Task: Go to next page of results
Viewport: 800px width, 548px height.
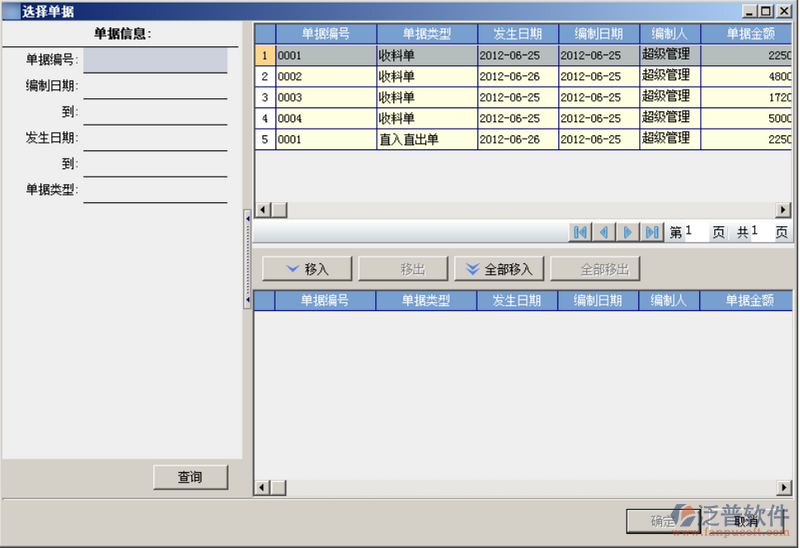Action: 628,232
